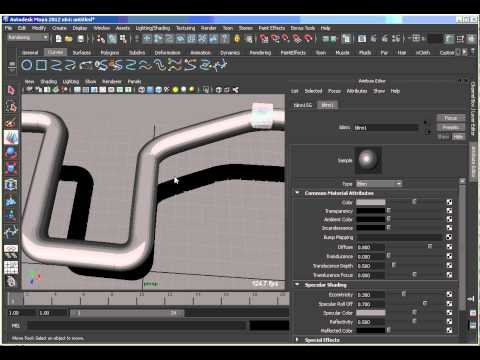Collapse the Specular Shading section

297,285
